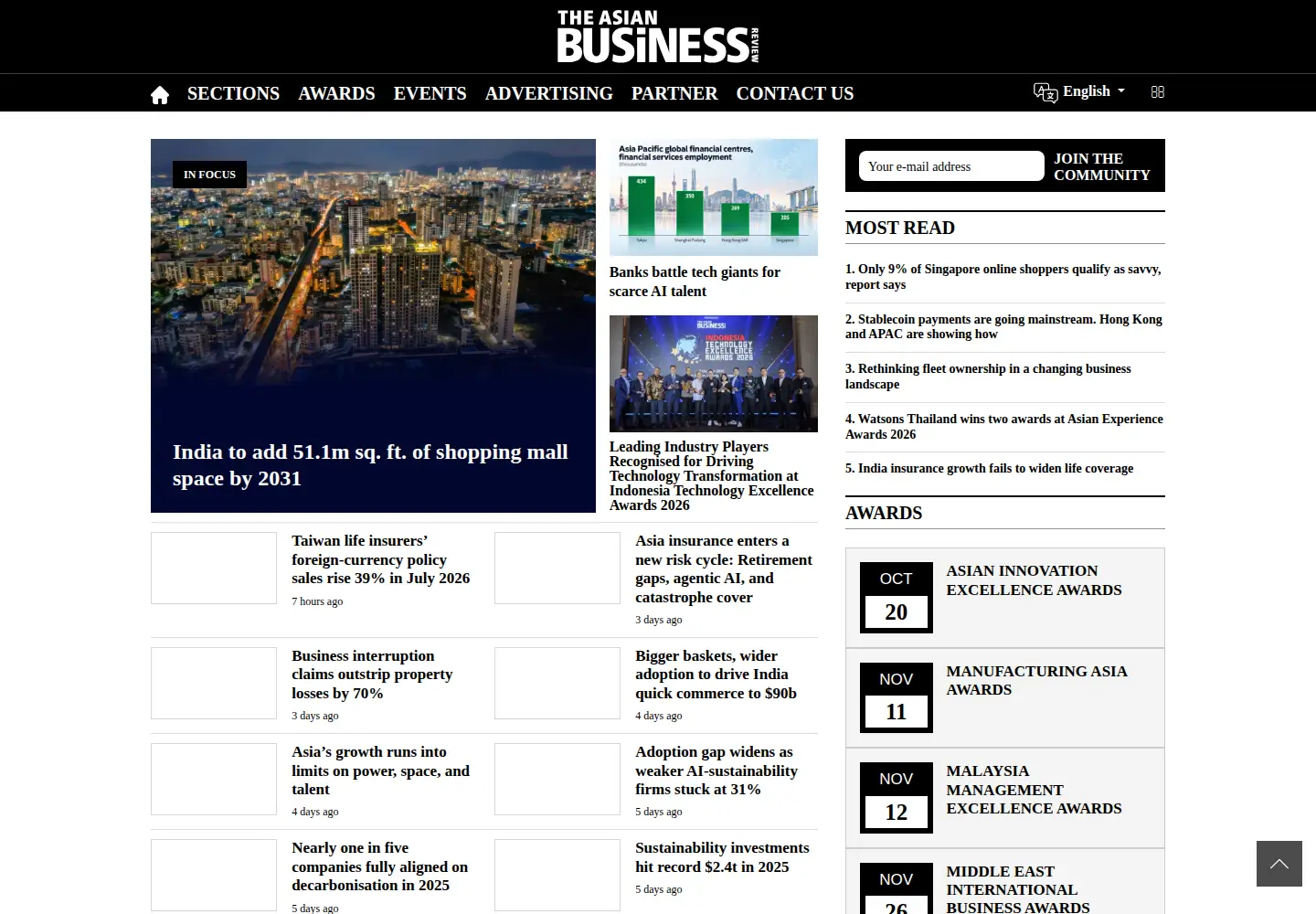Read Banks battle tech giants article
This screenshot has height=914, width=1316.
click(695, 282)
